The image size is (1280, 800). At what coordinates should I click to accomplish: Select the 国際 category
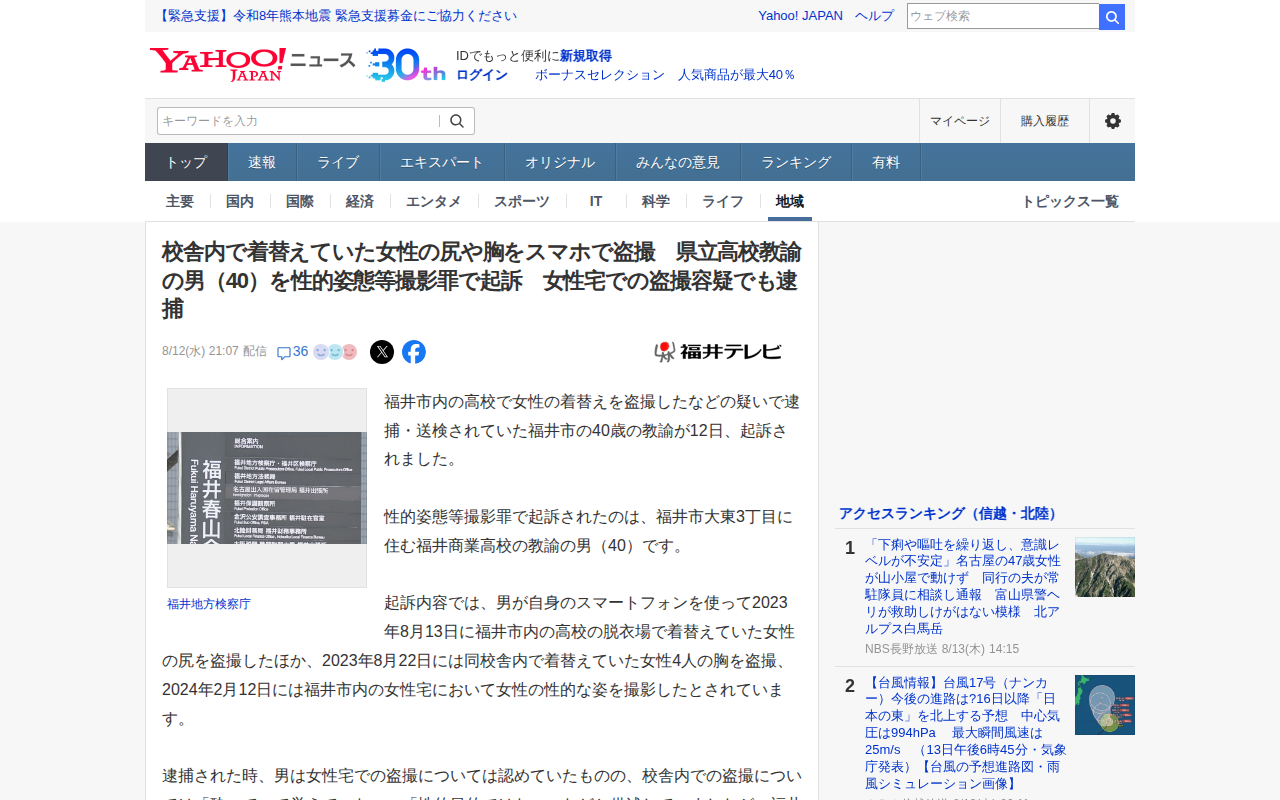[300, 201]
